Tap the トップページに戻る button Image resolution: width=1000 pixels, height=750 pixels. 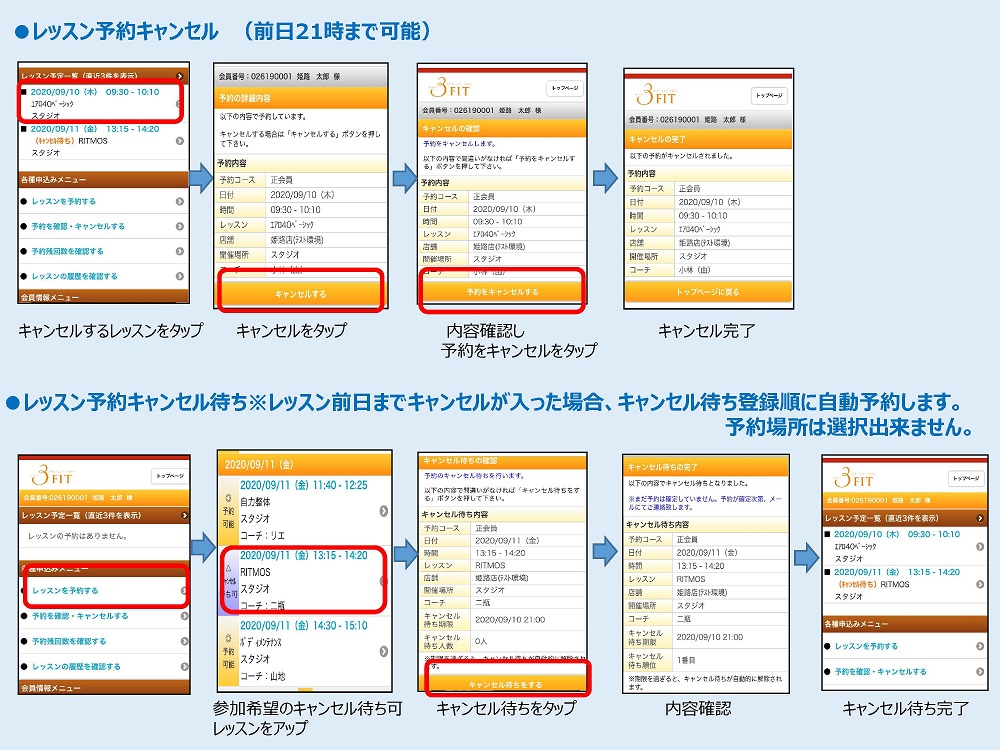click(x=708, y=291)
